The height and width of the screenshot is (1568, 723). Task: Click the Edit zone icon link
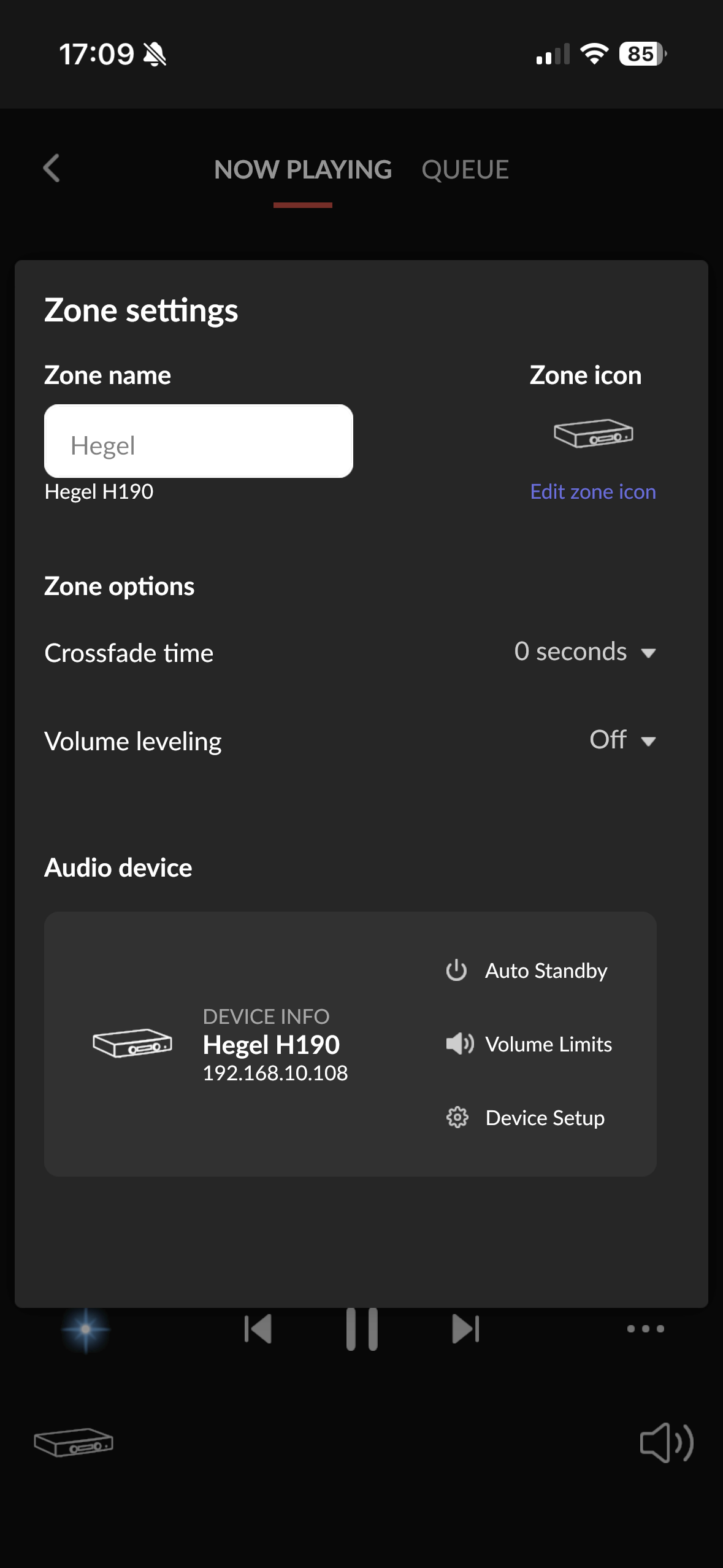[593, 492]
